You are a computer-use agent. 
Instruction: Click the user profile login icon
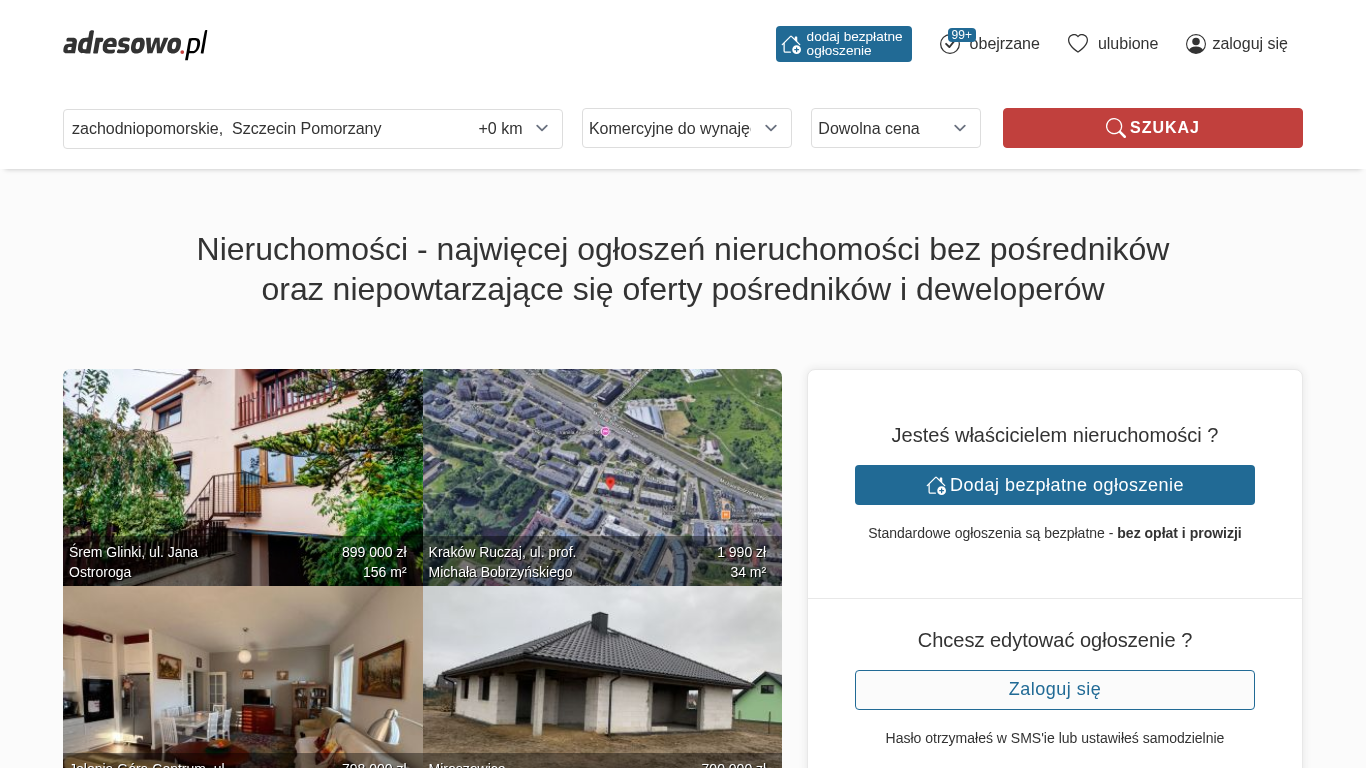pos(1195,44)
